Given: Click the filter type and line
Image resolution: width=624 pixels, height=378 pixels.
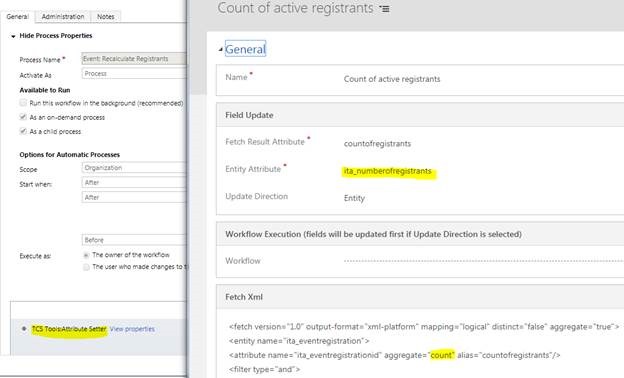Looking at the screenshot, I should (x=264, y=369).
